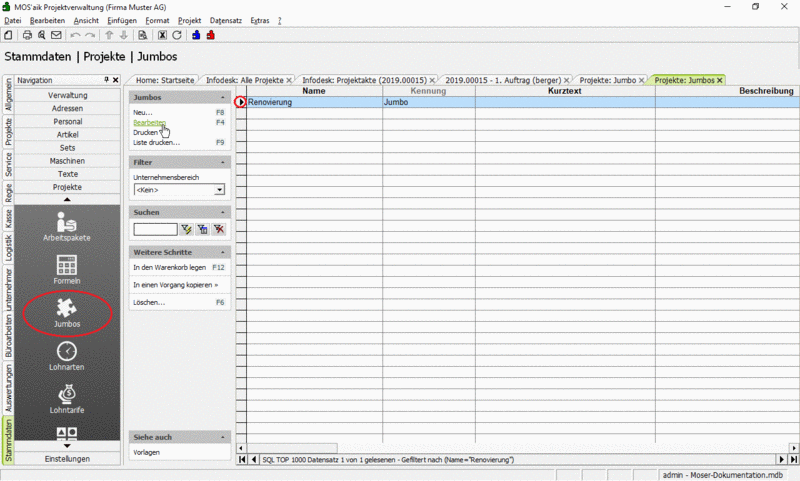Apply the search filter lightning icon
This screenshot has width=800, height=481.
tap(186, 230)
